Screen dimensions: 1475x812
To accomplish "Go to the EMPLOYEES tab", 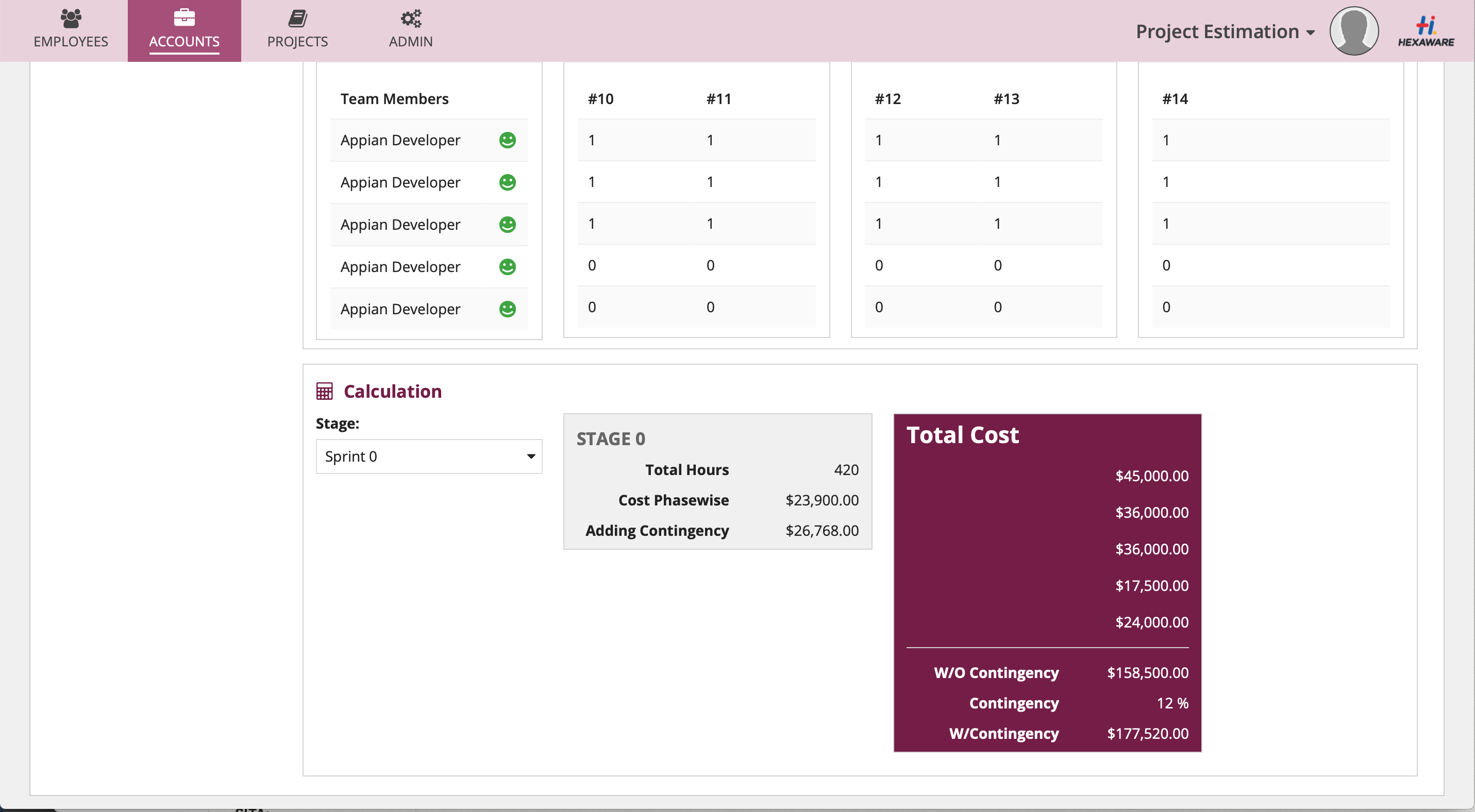I will point(71,41).
